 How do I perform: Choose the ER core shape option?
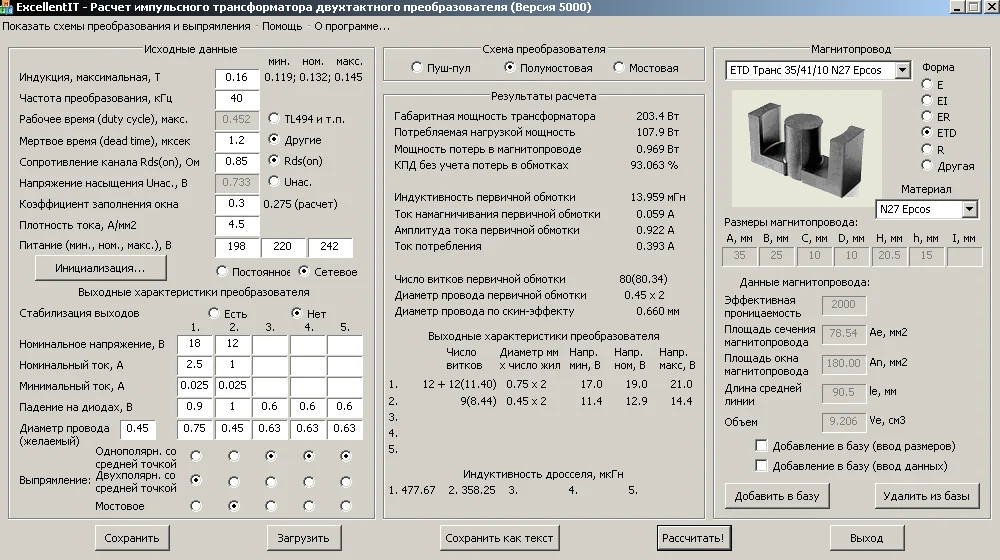pos(927,117)
